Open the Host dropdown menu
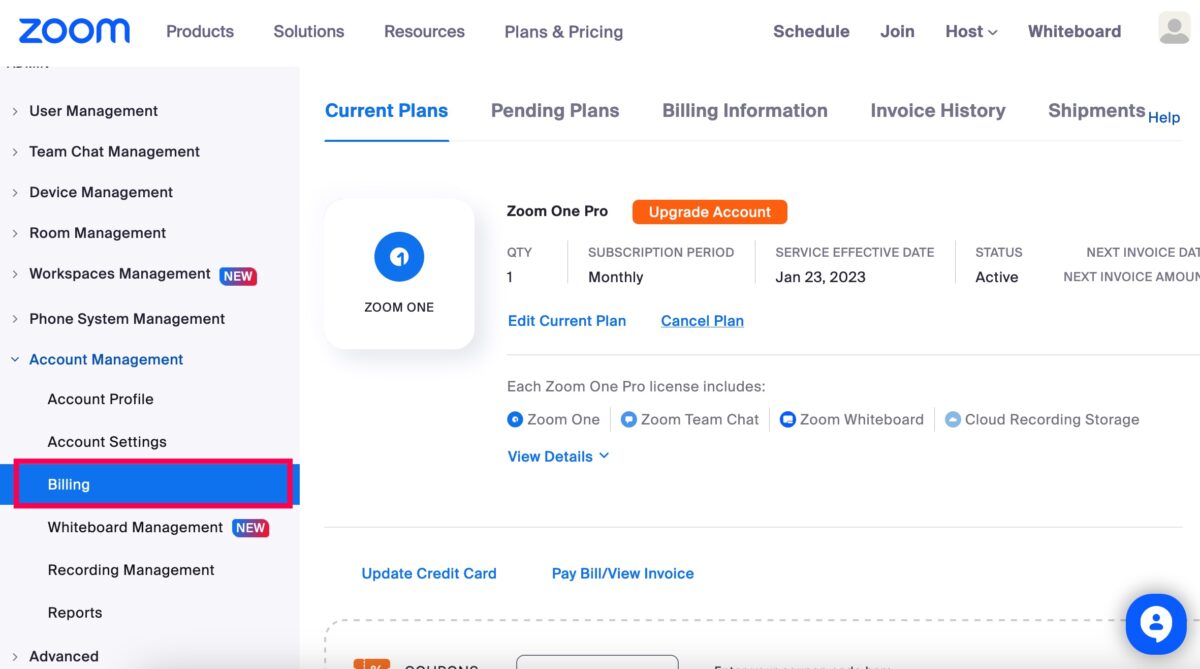1200x669 pixels. click(x=971, y=32)
